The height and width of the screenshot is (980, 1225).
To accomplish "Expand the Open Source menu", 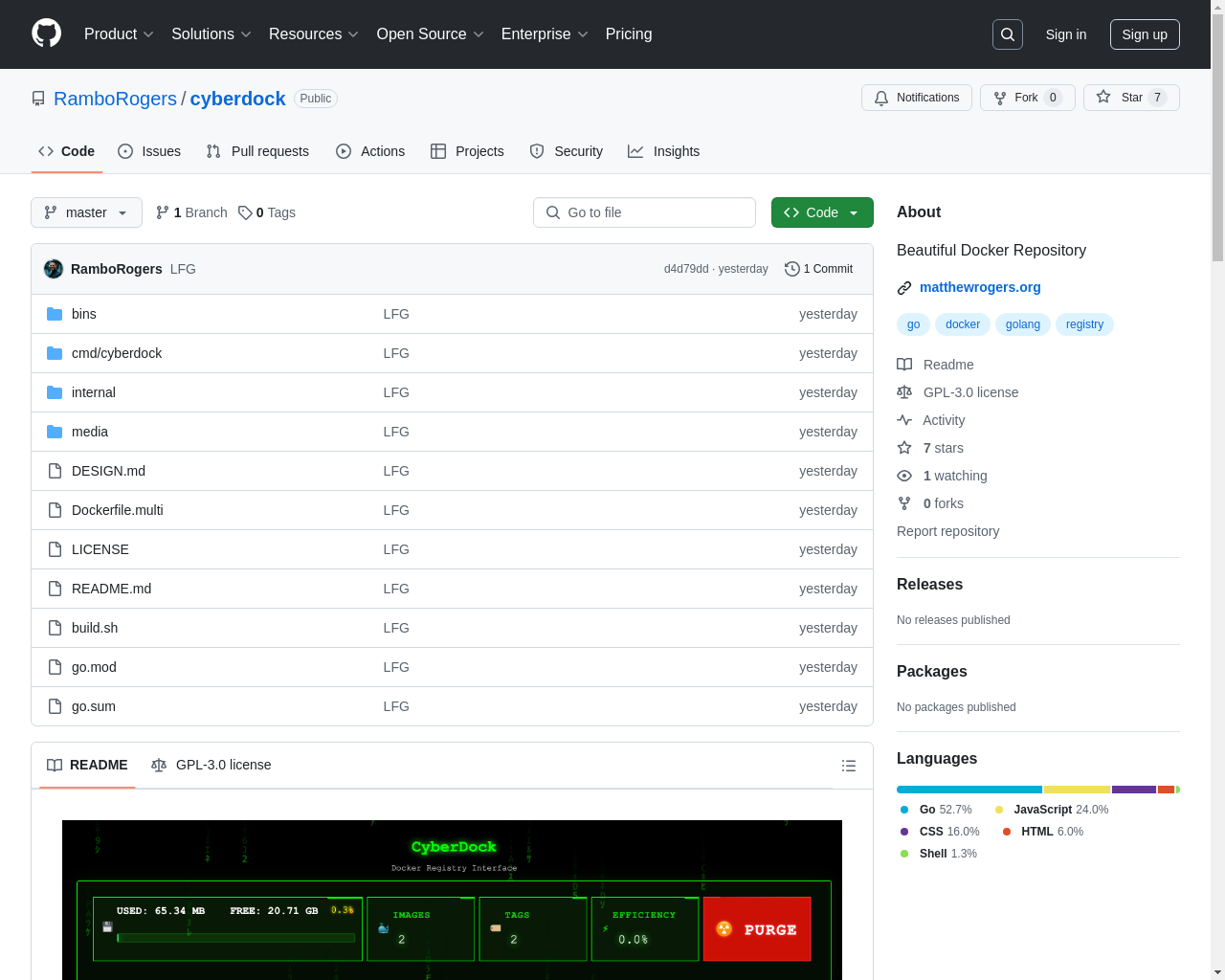I will click(431, 34).
